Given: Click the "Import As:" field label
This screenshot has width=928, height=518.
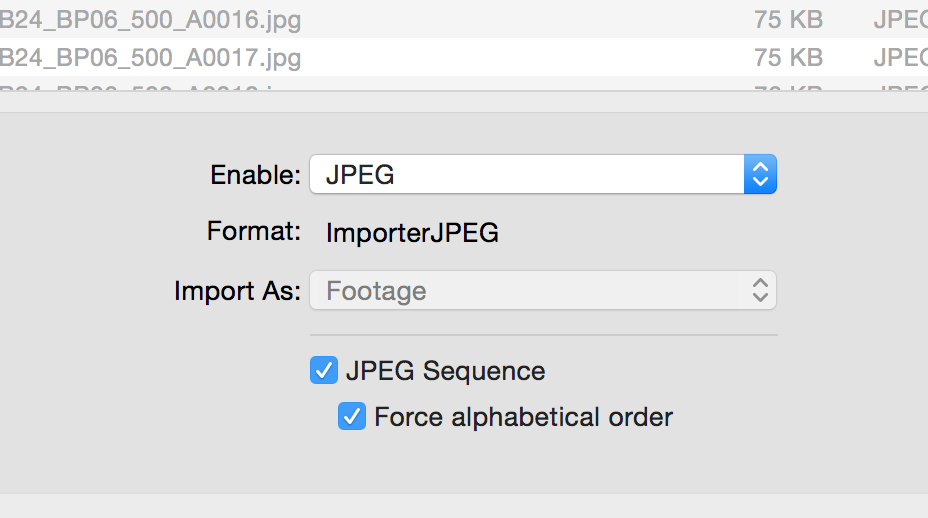Looking at the screenshot, I should (x=237, y=291).
